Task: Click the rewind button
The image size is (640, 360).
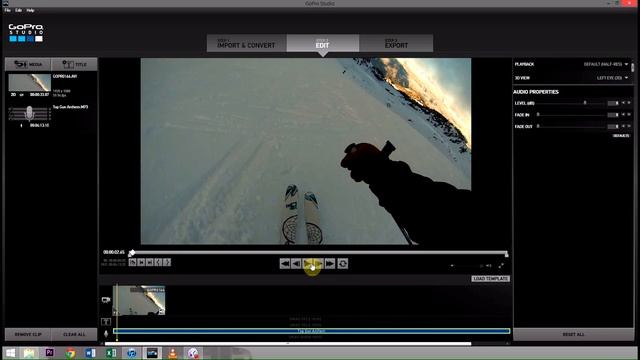Action: [x=285, y=264]
